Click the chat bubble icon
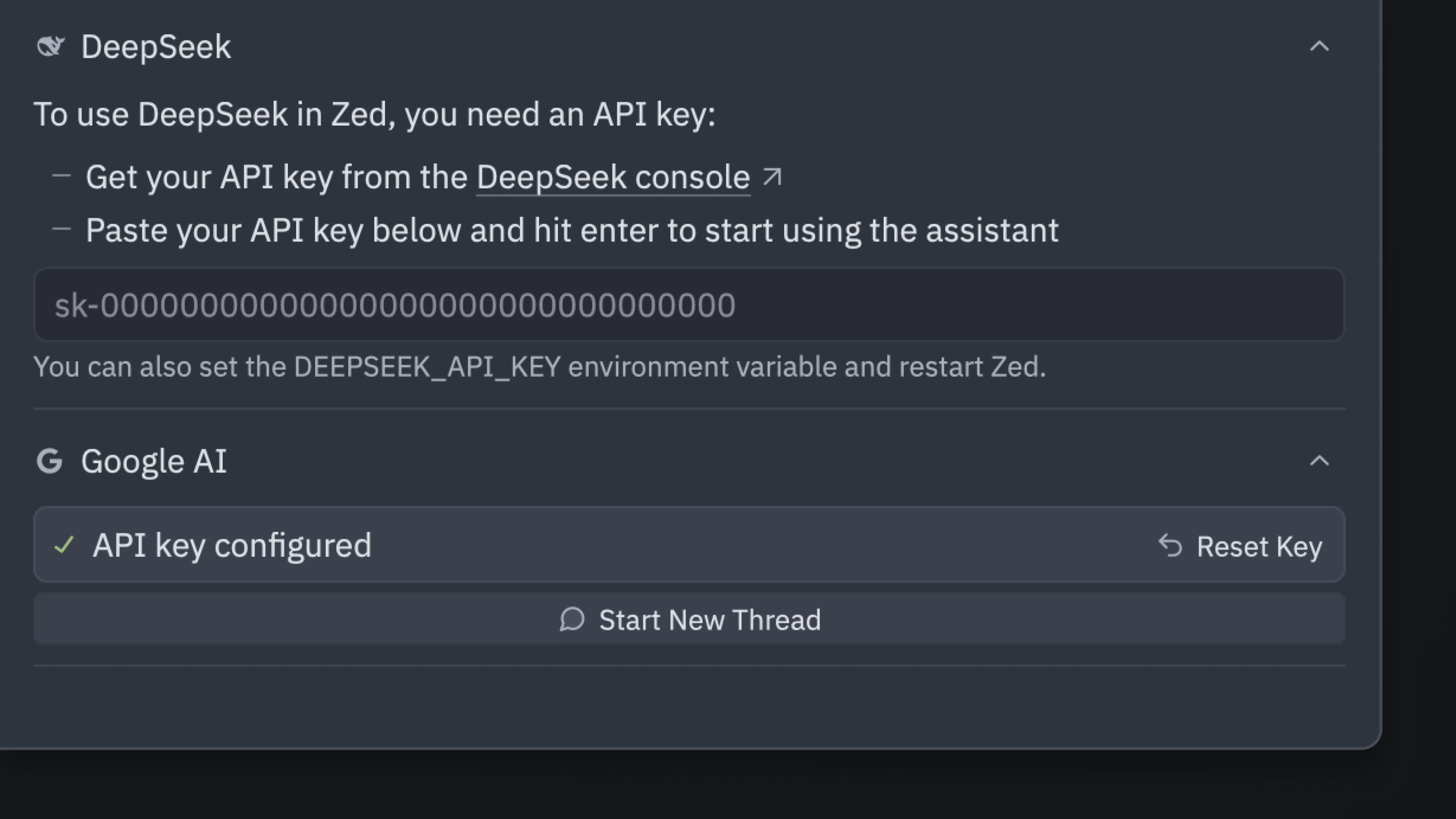 click(x=572, y=619)
